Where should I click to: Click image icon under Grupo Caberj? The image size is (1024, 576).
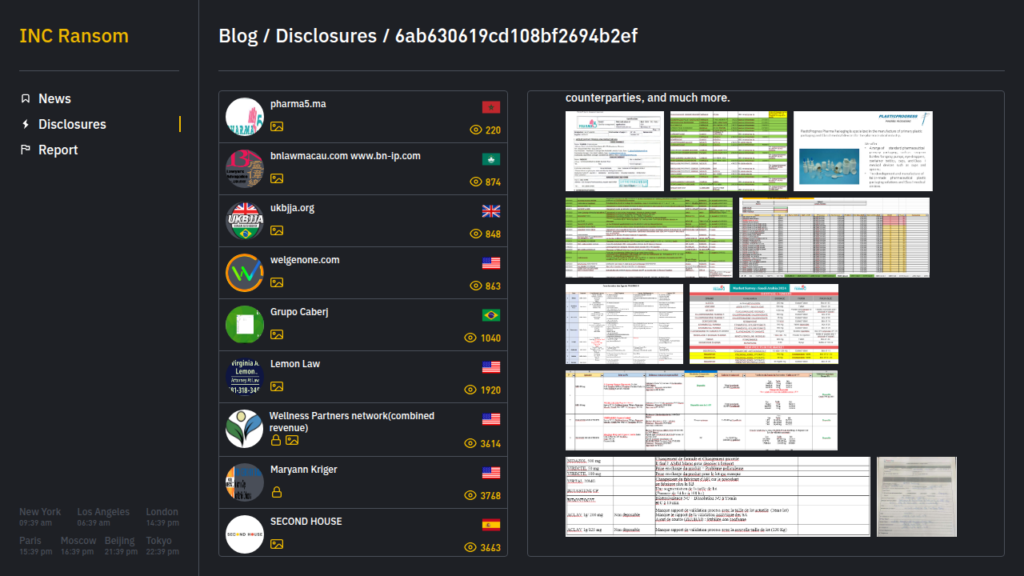click(x=277, y=334)
